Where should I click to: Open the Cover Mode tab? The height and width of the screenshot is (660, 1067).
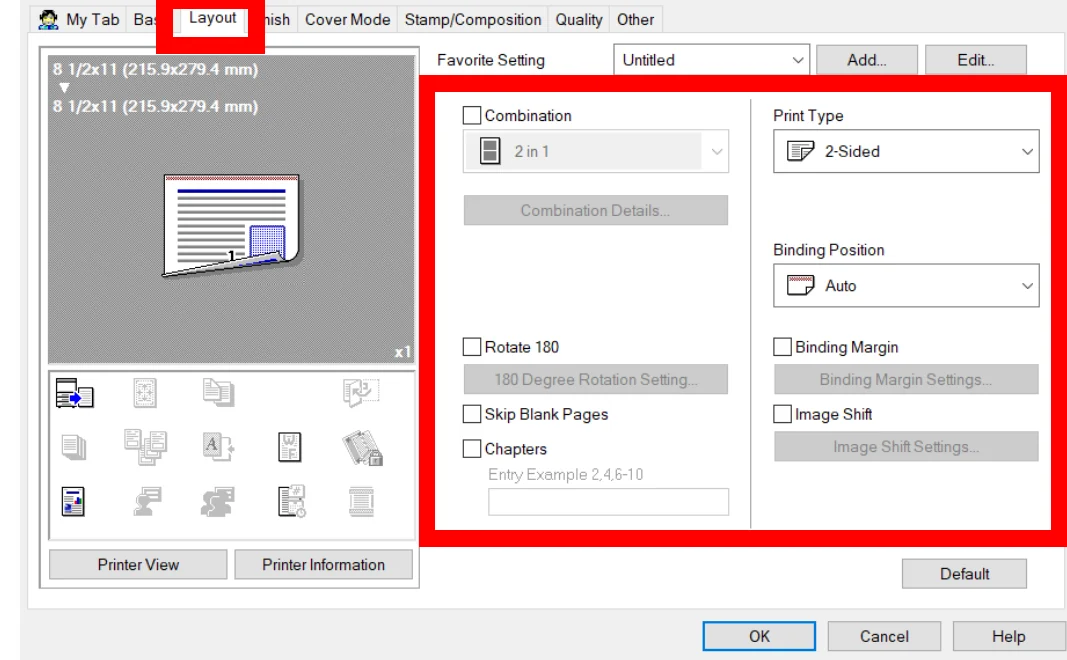coord(347,20)
